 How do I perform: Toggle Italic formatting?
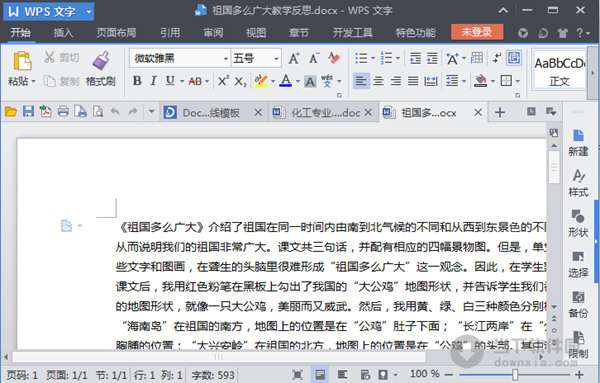click(153, 81)
